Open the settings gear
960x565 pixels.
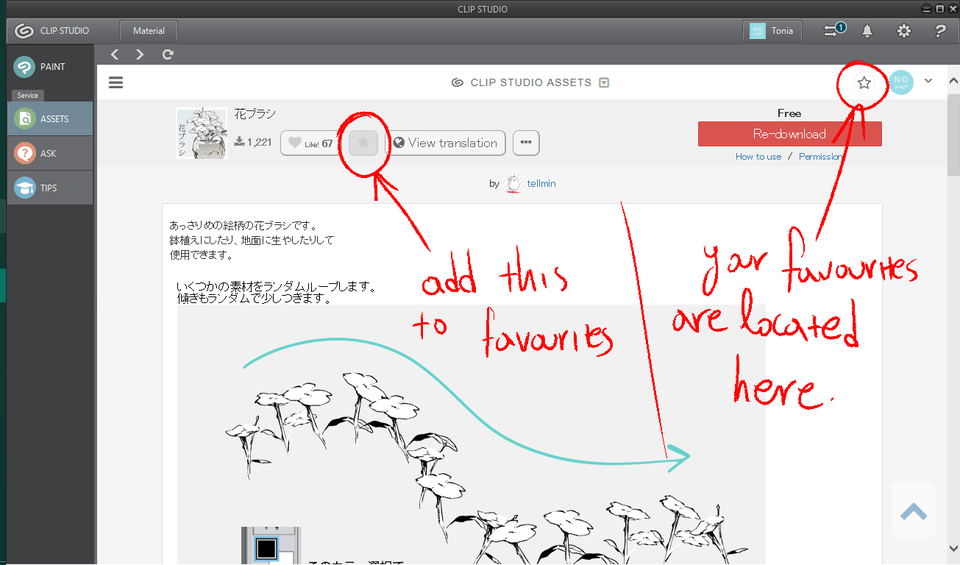(x=904, y=31)
